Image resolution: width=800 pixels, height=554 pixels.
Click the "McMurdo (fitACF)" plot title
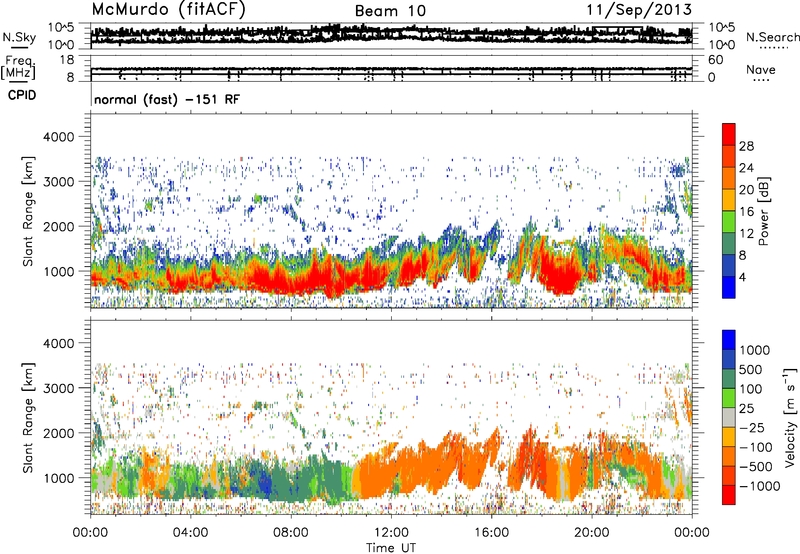click(169, 10)
